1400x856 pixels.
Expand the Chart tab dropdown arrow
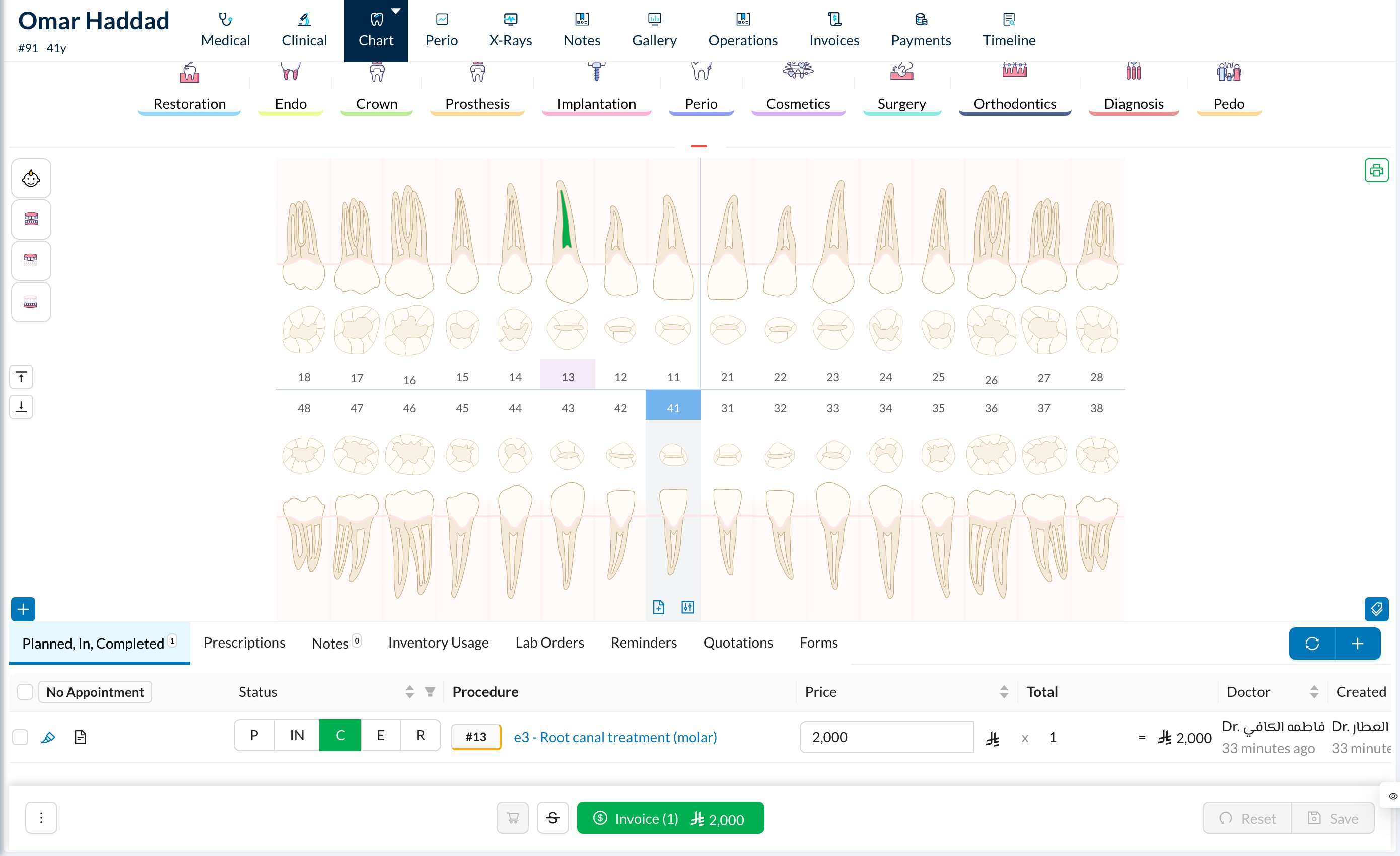(x=396, y=11)
